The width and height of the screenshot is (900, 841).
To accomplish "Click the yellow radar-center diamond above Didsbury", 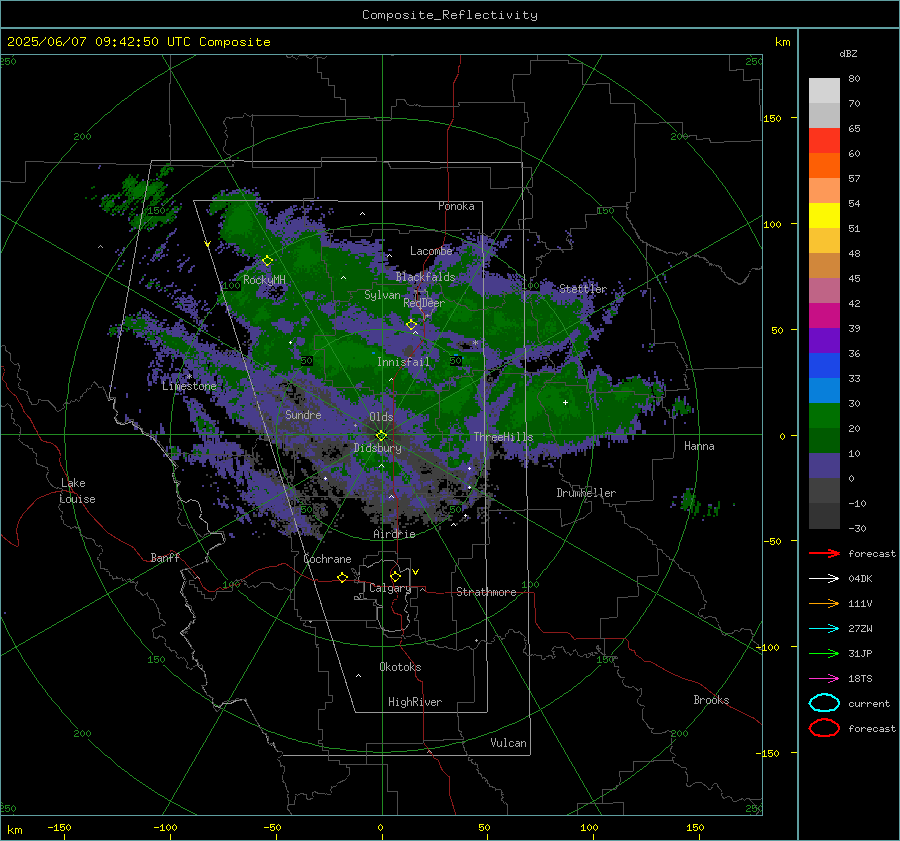I will tap(381, 436).
